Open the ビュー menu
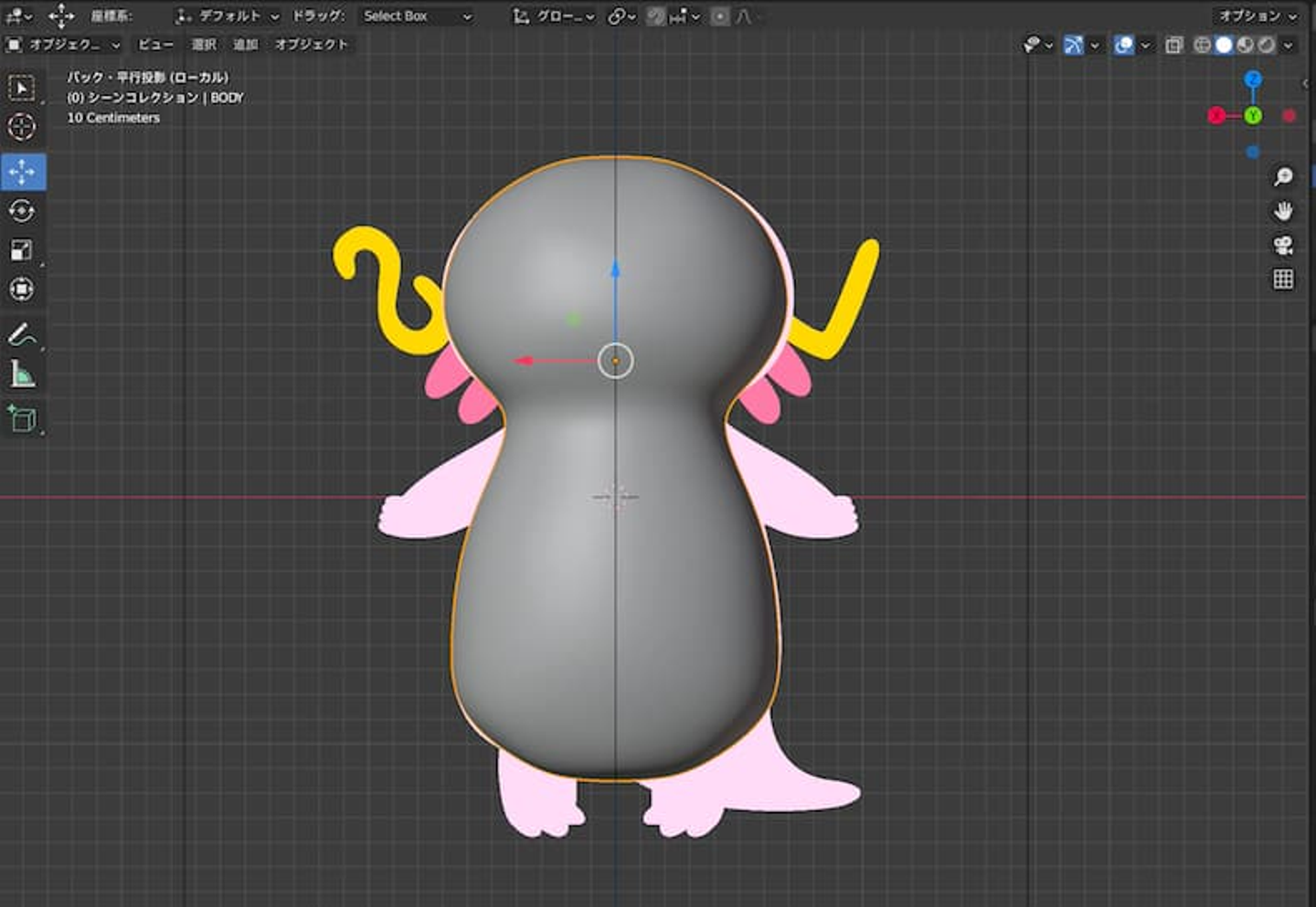Image resolution: width=1316 pixels, height=907 pixels. point(155,45)
